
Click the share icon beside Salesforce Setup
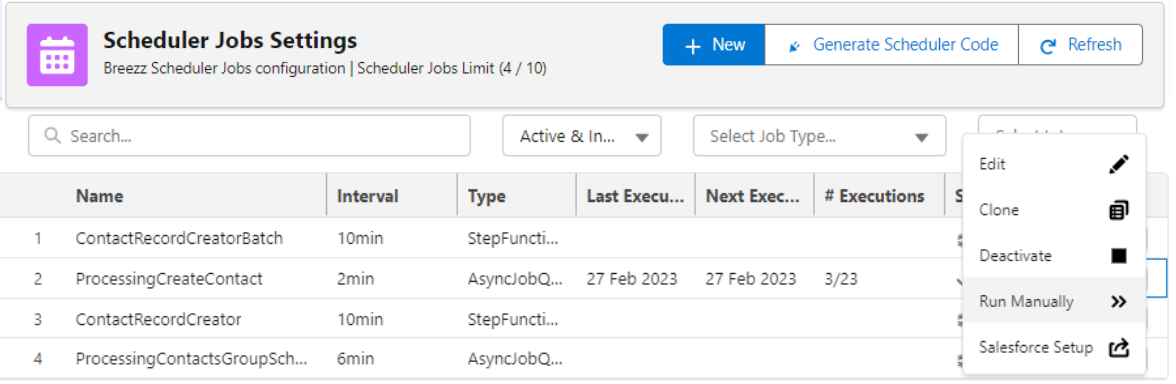click(x=1118, y=347)
